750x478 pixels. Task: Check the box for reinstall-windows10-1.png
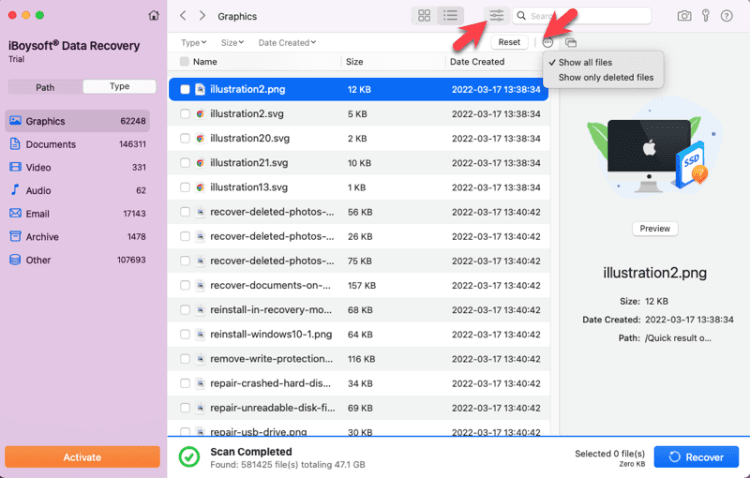tap(185, 334)
